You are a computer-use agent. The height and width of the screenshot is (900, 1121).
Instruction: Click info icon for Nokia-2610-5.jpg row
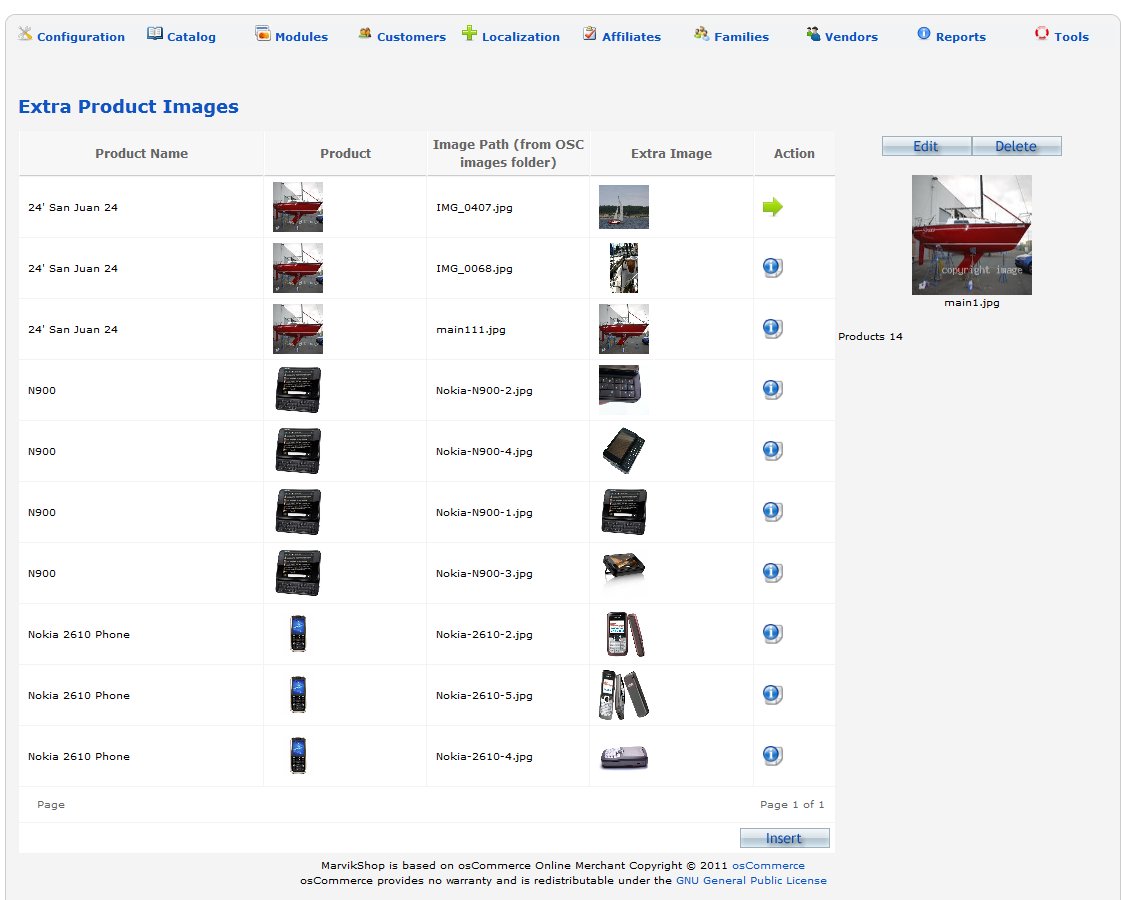click(x=773, y=695)
